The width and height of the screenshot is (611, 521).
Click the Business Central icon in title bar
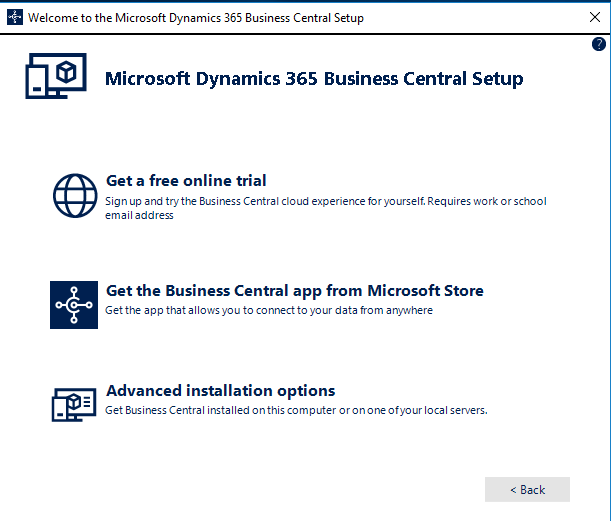(15, 18)
